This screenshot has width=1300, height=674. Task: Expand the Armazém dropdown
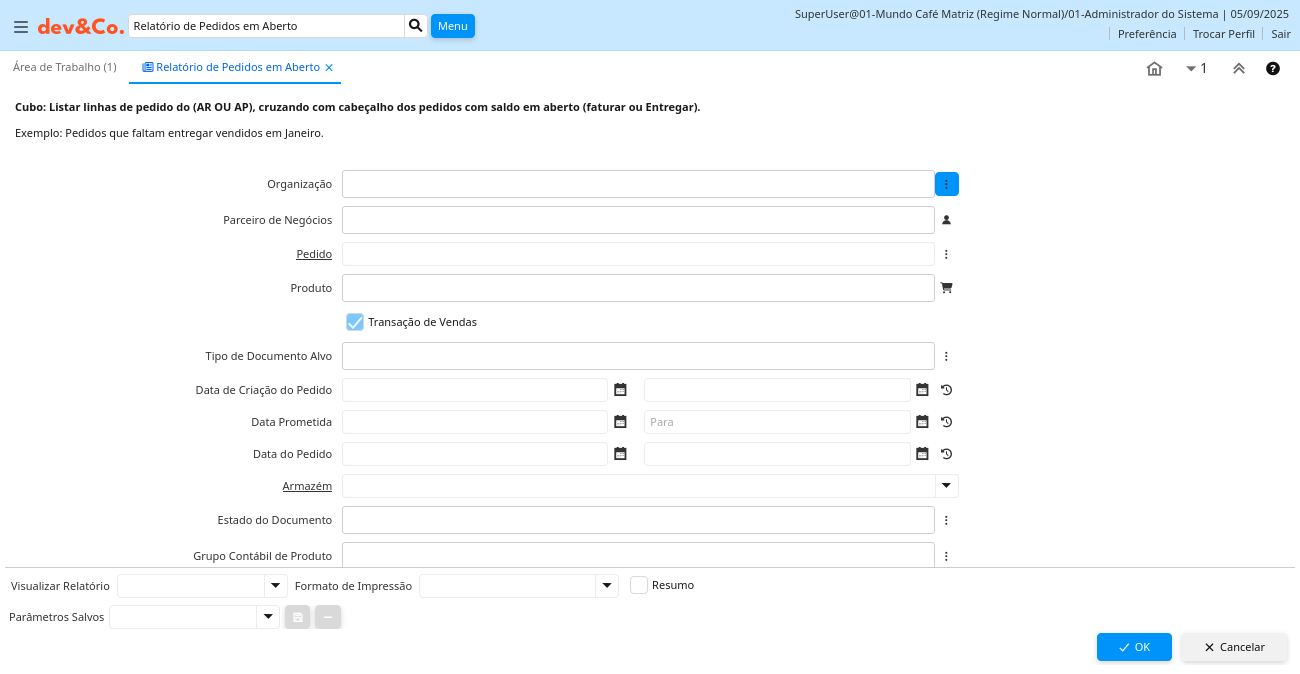pyautogui.click(x=946, y=486)
